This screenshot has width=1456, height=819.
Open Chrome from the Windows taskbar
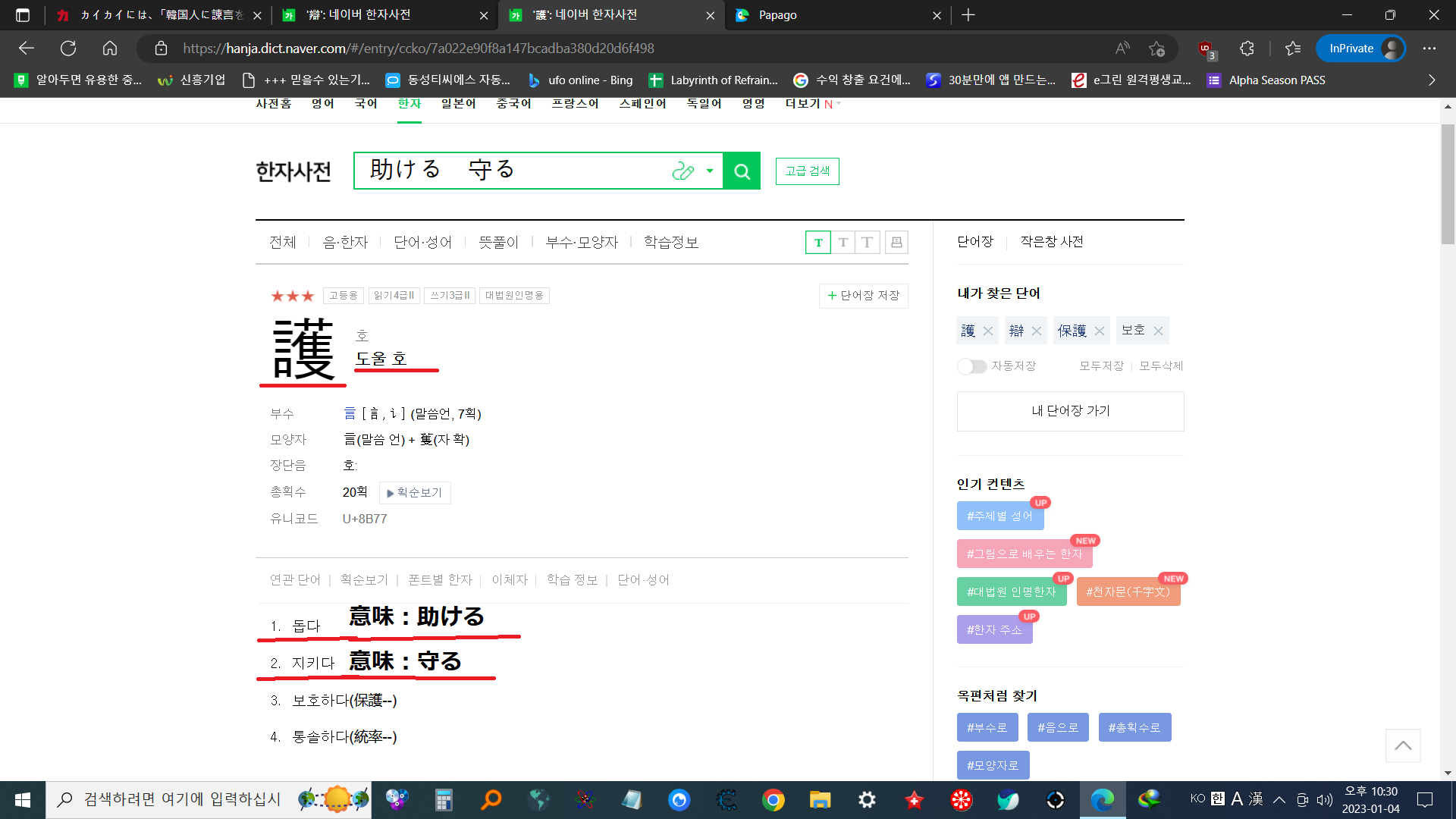[773, 800]
